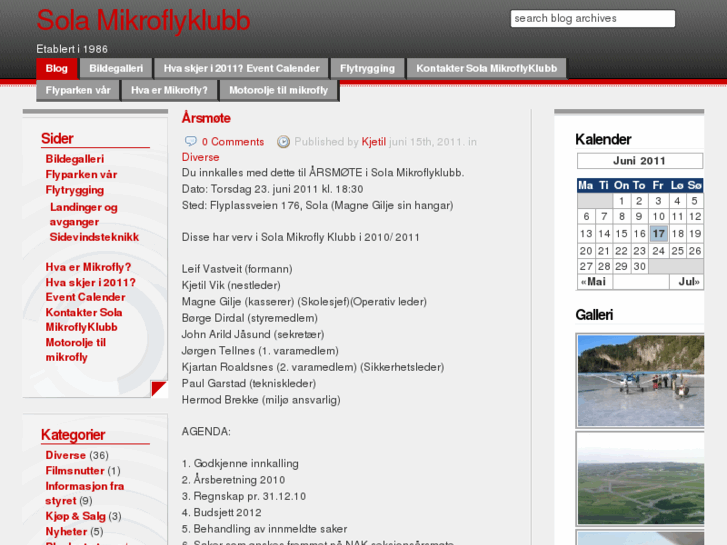The height and width of the screenshot is (545, 727).
Task: Open Kontakter Sola MikroflyKlubb tab
Action: point(486,68)
